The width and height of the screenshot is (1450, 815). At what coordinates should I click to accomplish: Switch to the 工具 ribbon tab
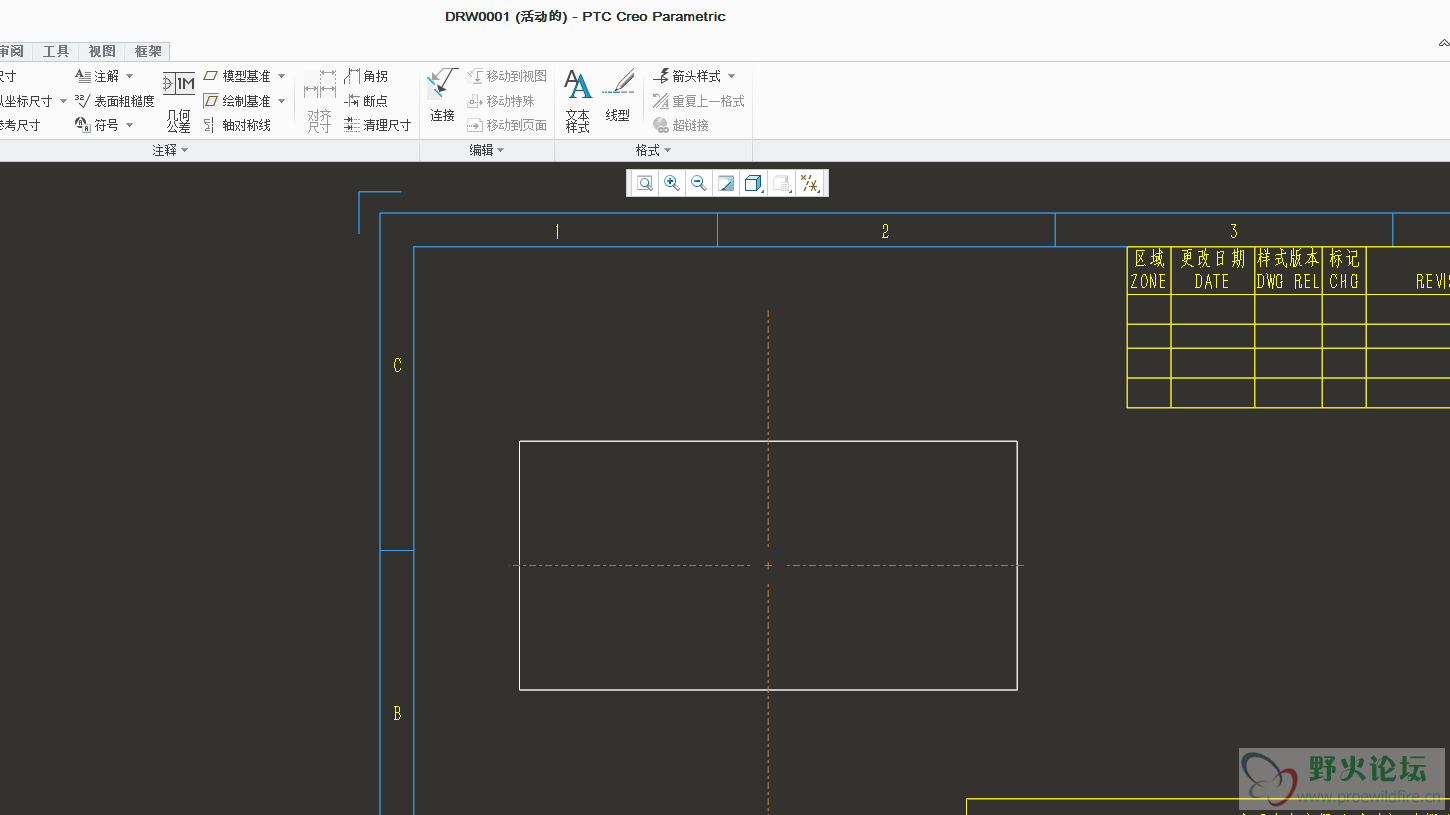tap(56, 51)
